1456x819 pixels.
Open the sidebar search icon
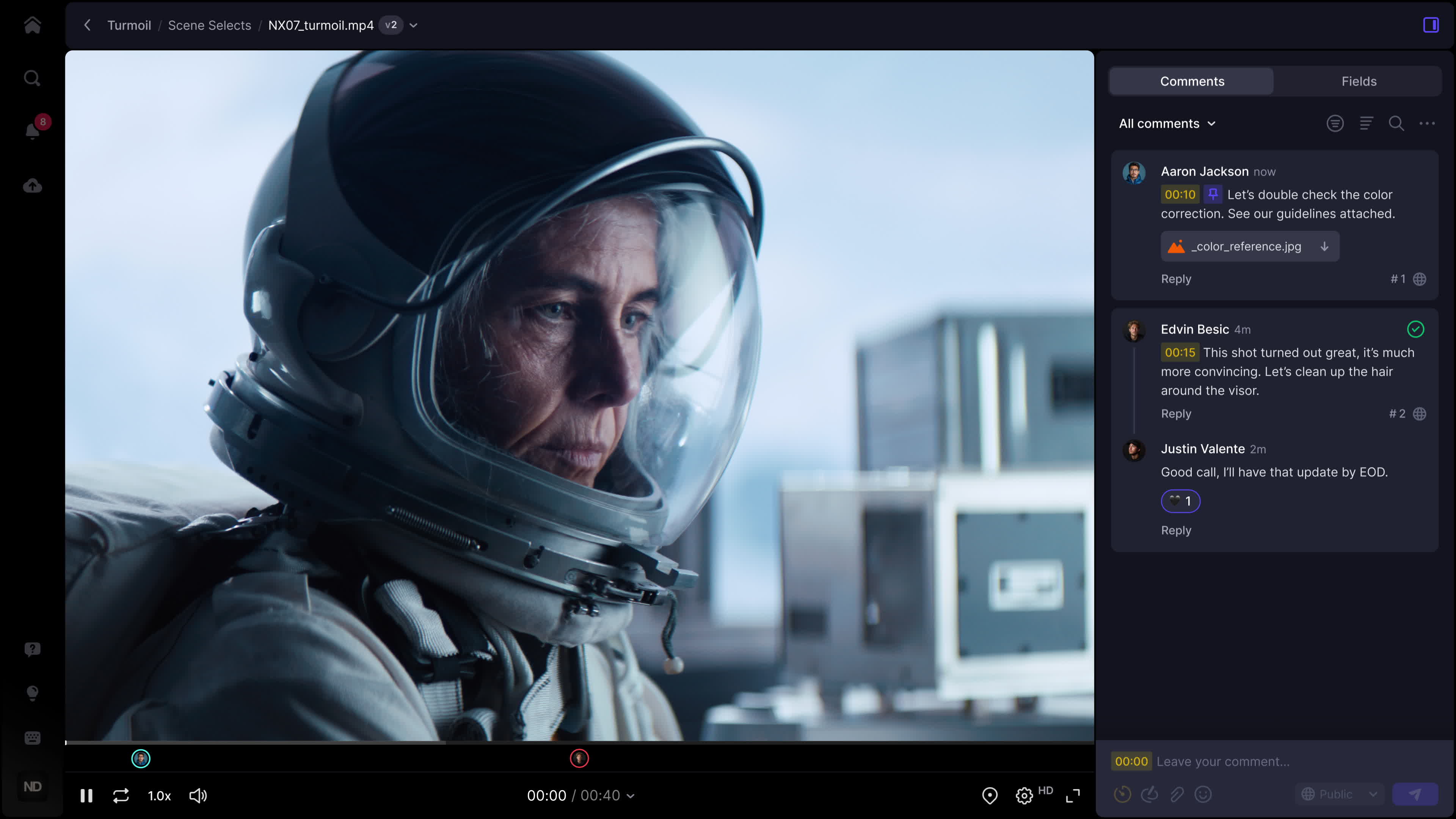[32, 78]
